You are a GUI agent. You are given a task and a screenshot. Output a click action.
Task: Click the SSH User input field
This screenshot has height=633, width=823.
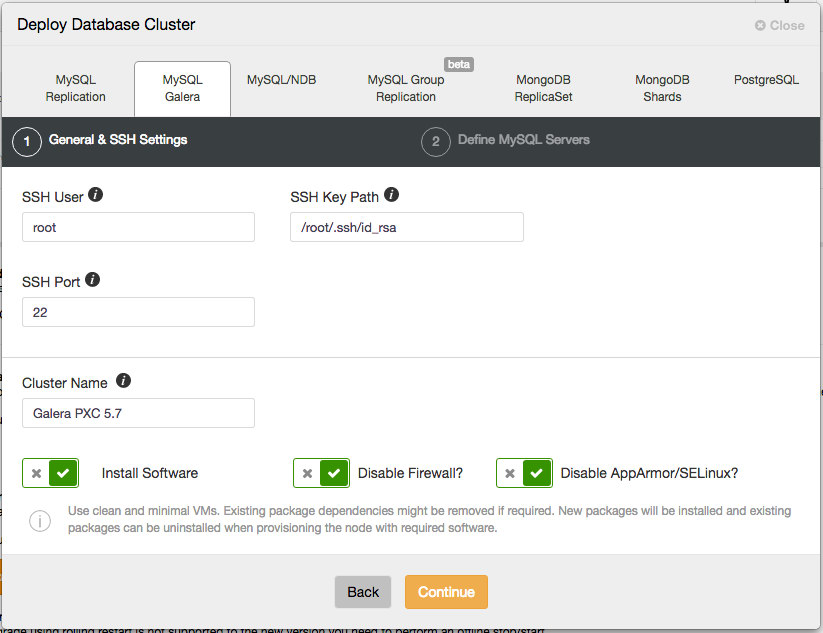(138, 227)
